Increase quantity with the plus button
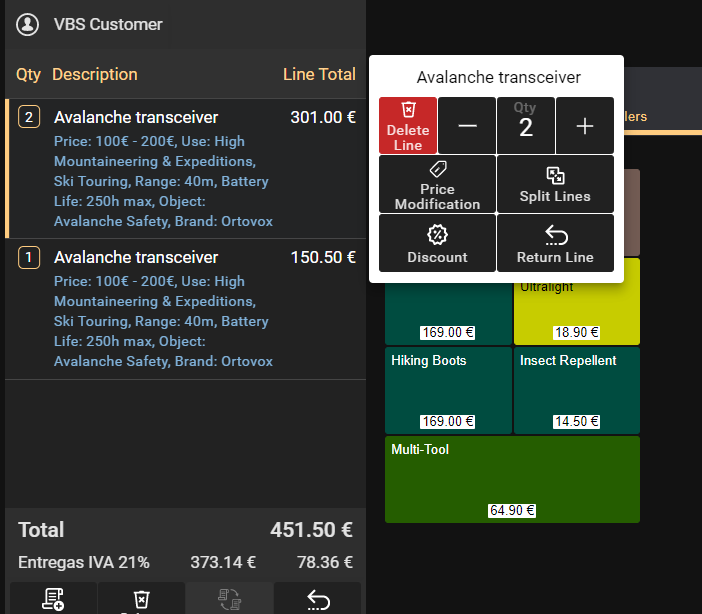This screenshot has height=614, width=702. pos(585,125)
